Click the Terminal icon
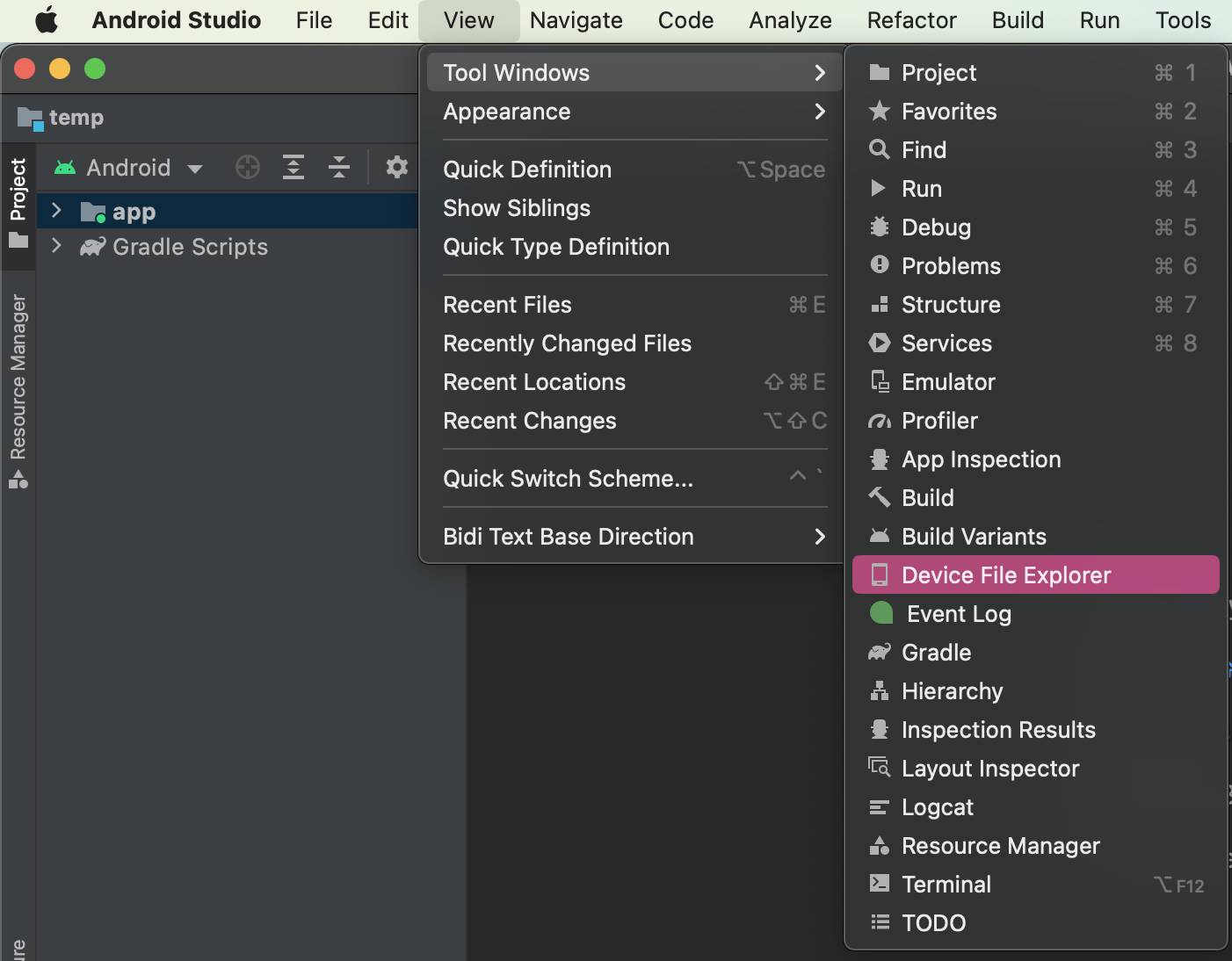Image resolution: width=1232 pixels, height=961 pixels. pos(879,884)
